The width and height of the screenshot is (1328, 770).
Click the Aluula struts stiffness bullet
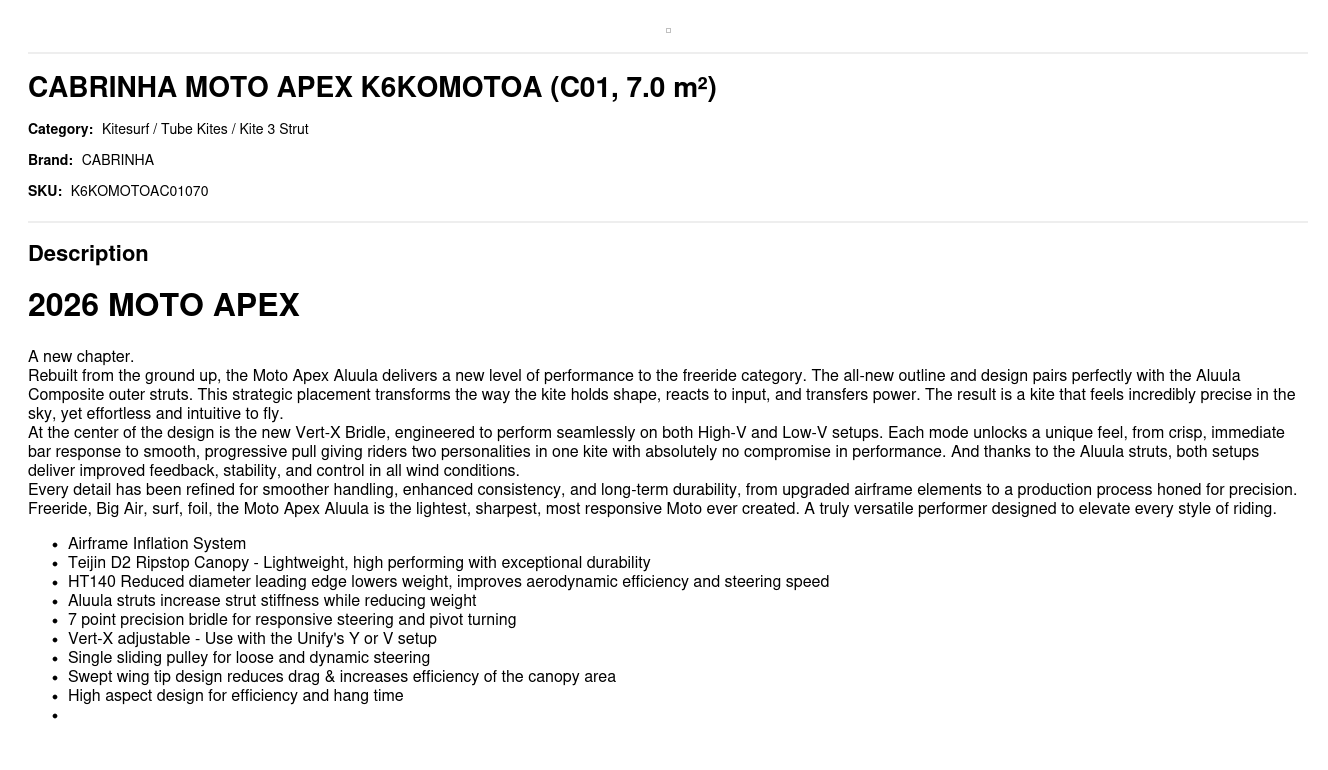click(x=272, y=601)
